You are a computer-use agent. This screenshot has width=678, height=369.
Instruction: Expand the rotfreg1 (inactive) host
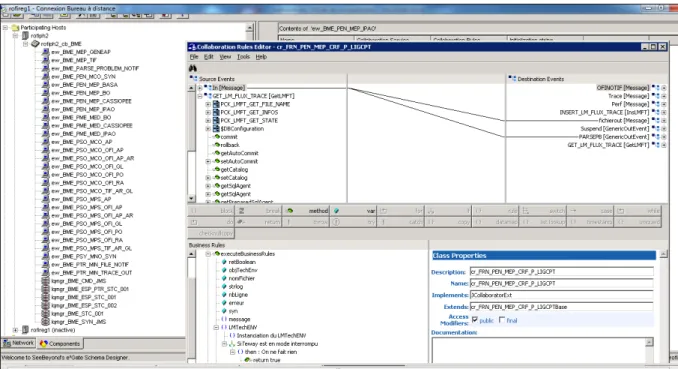(x=16, y=330)
